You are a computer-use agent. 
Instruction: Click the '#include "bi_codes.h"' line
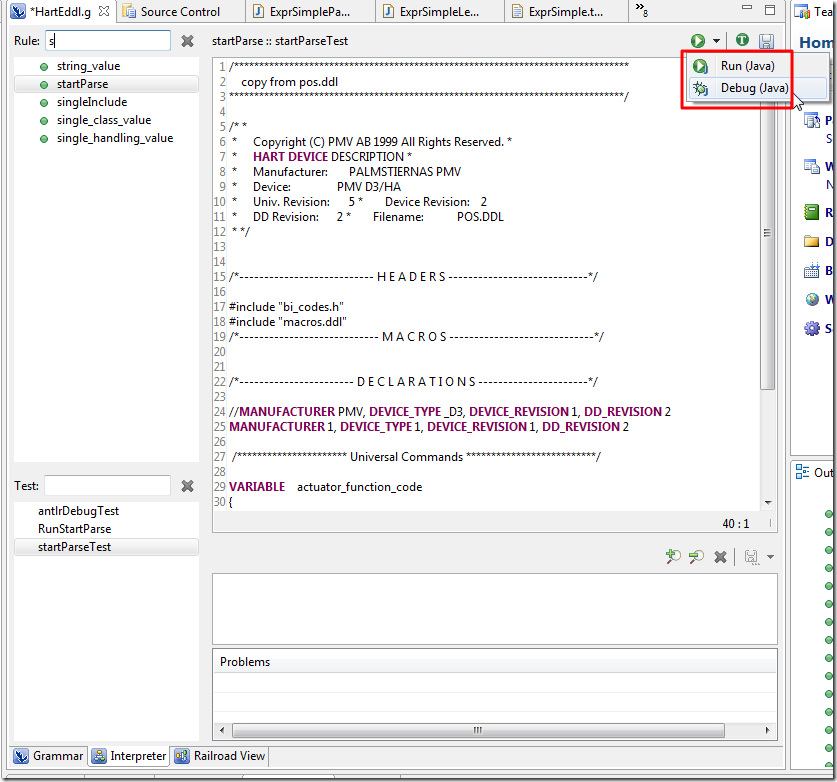pyautogui.click(x=286, y=307)
